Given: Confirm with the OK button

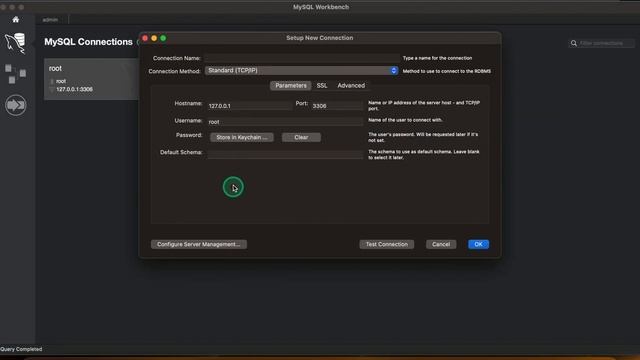Looking at the screenshot, I should [x=478, y=244].
